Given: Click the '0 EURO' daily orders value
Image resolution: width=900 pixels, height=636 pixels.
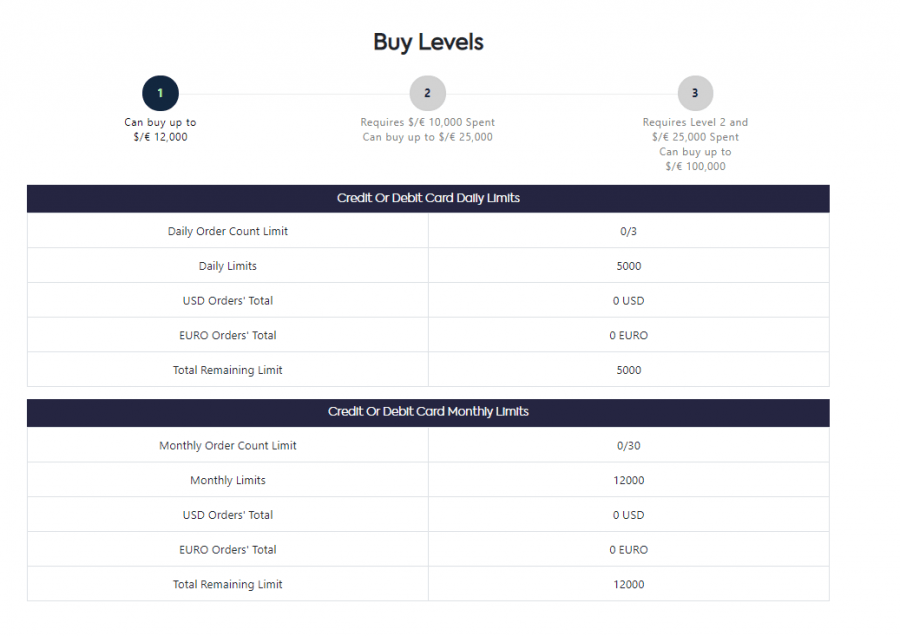Looking at the screenshot, I should [x=629, y=334].
